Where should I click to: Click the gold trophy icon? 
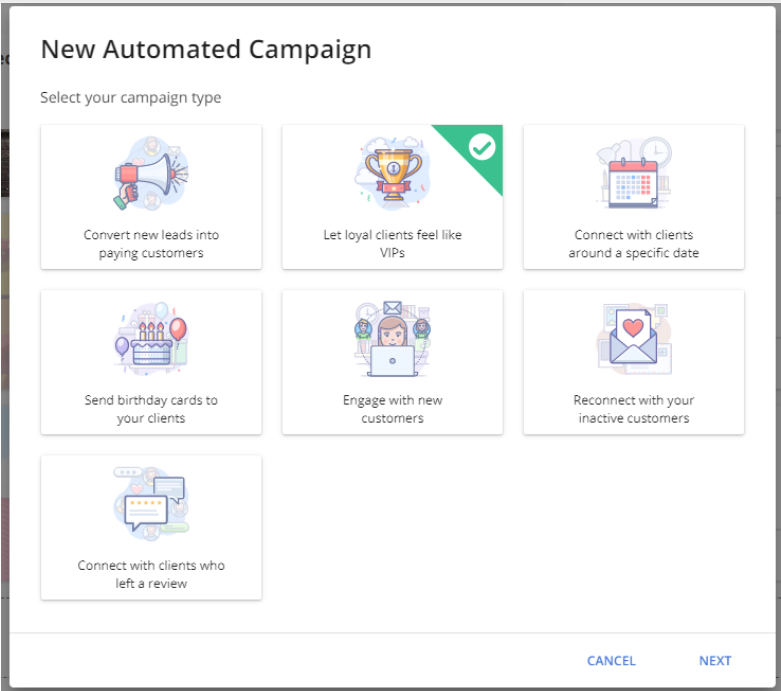(392, 173)
